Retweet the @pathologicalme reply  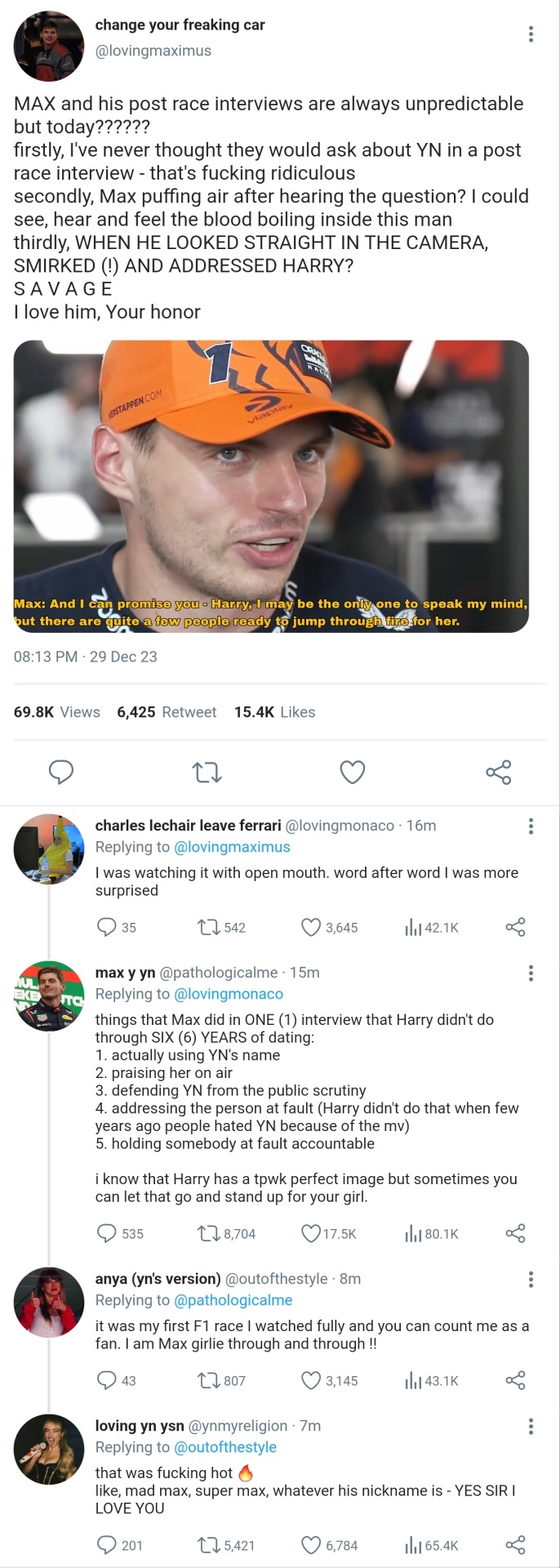[x=208, y=1233]
